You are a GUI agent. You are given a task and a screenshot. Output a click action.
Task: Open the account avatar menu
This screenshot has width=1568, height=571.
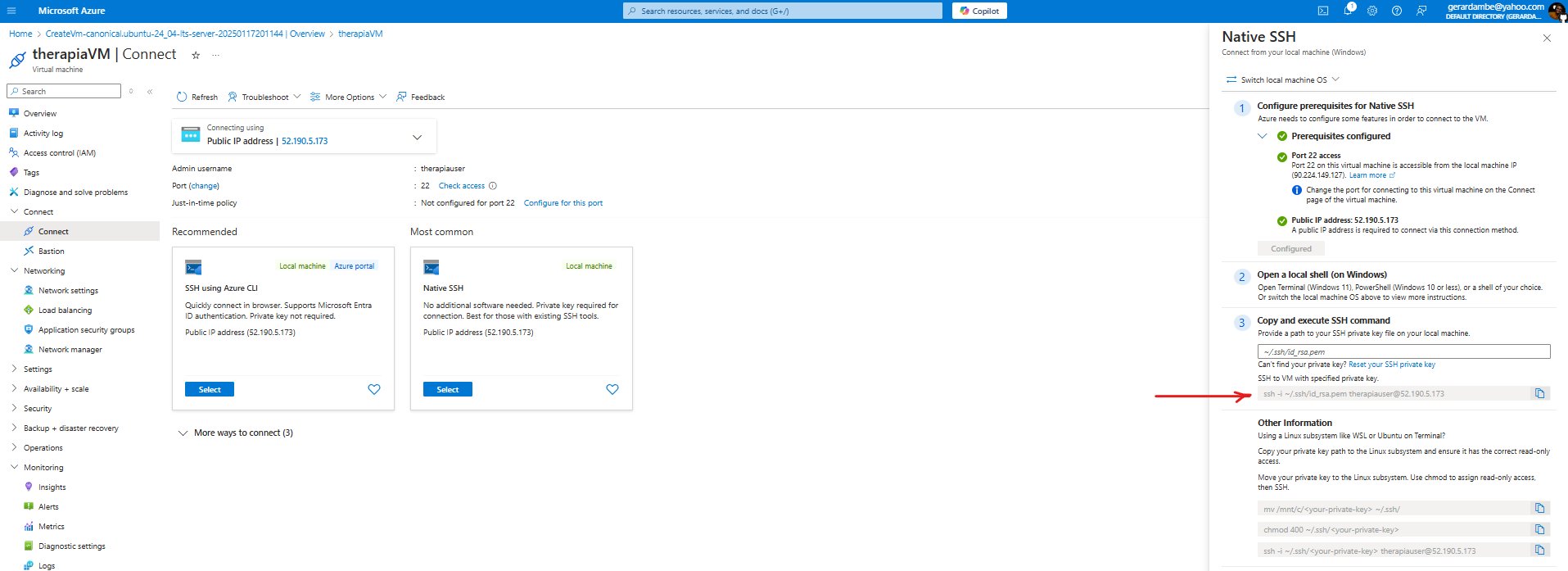(1557, 11)
